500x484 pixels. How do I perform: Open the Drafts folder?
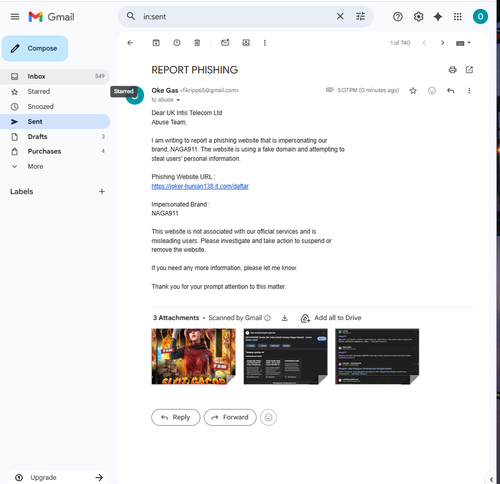pos(55,136)
